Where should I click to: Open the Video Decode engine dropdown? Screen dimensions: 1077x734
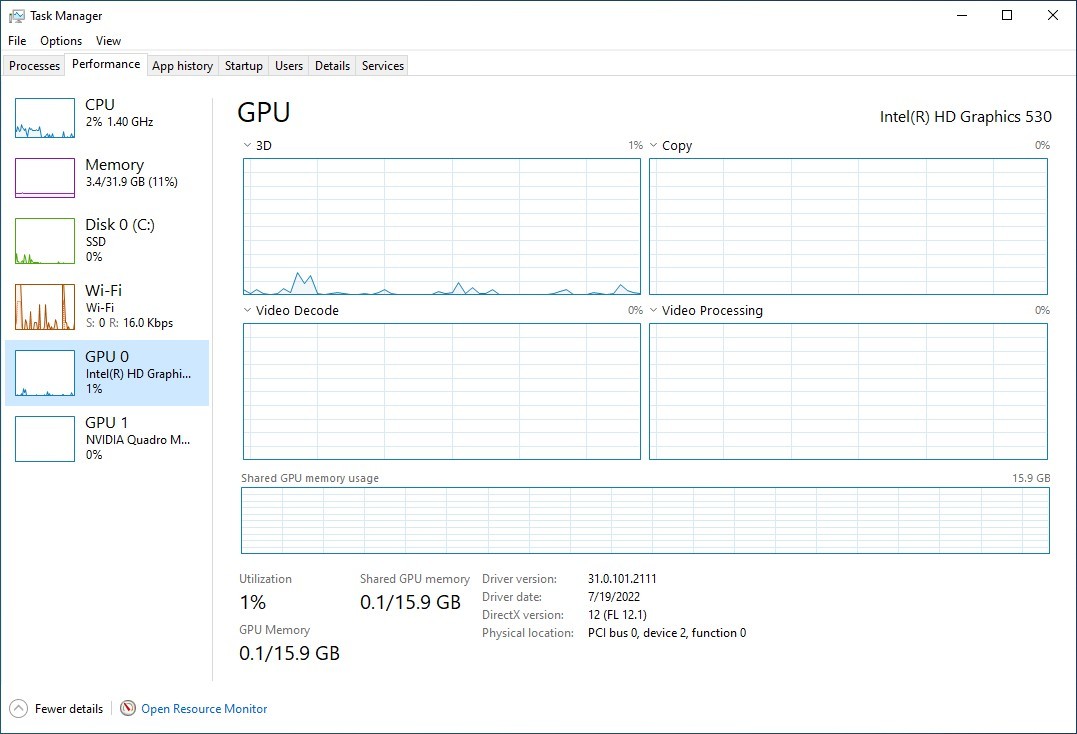click(x=247, y=310)
